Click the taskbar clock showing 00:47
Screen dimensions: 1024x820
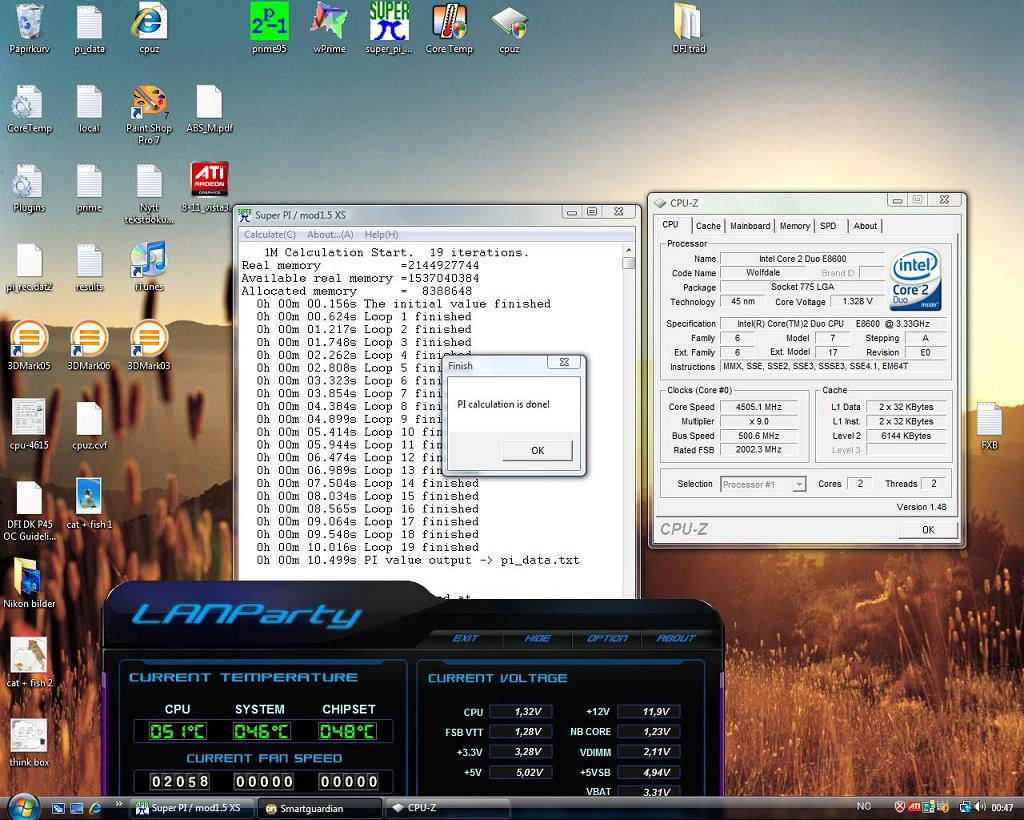[x=1002, y=808]
